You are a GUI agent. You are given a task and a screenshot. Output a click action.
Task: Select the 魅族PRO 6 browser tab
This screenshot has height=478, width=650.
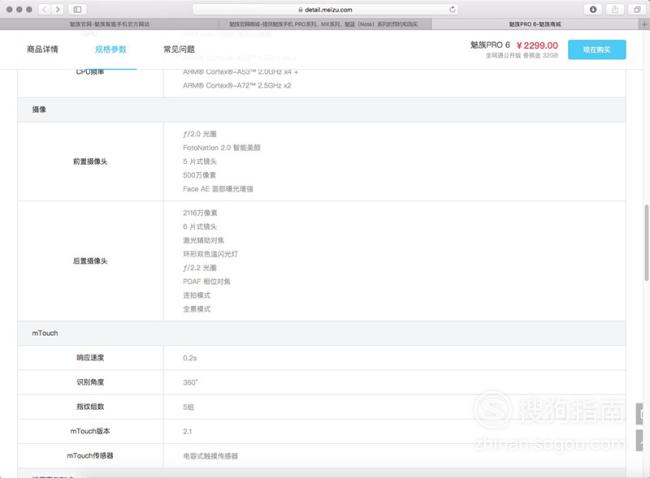tap(535, 24)
